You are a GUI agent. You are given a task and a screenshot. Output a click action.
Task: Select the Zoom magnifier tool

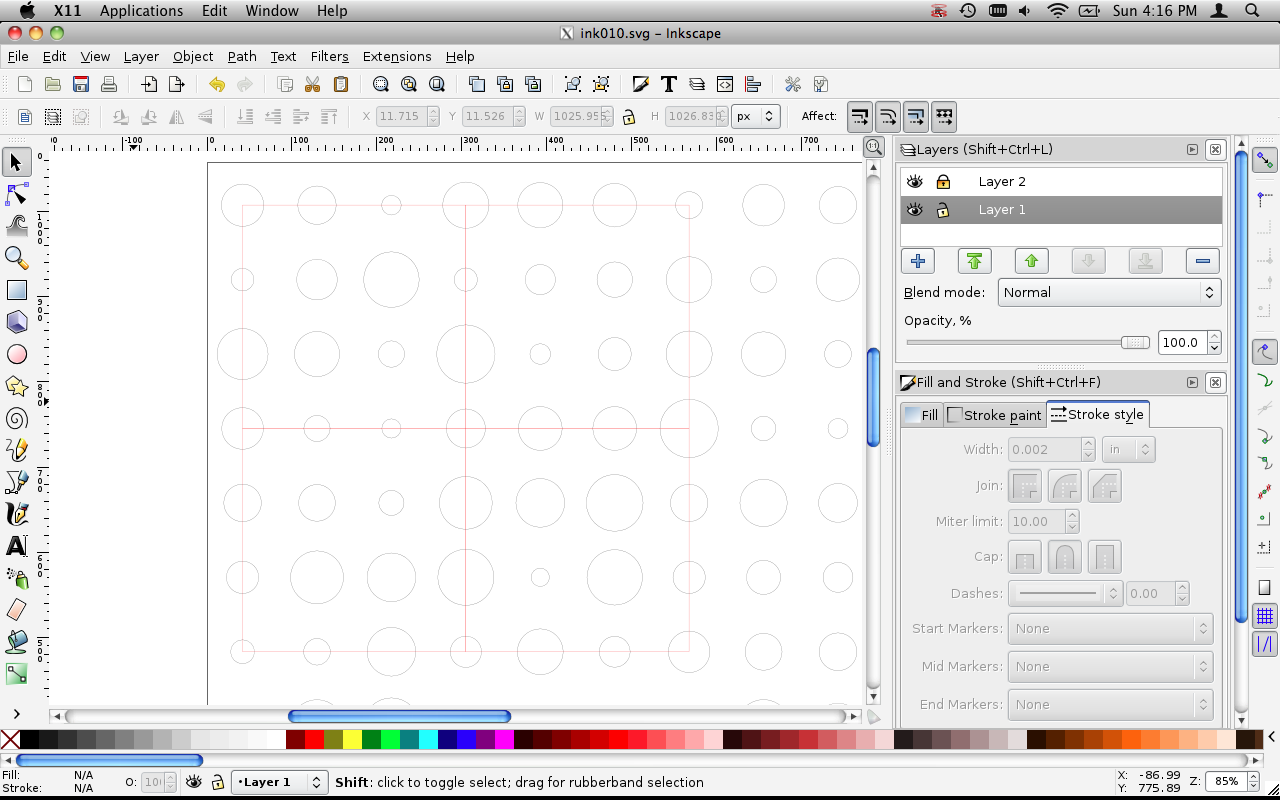[x=16, y=257]
